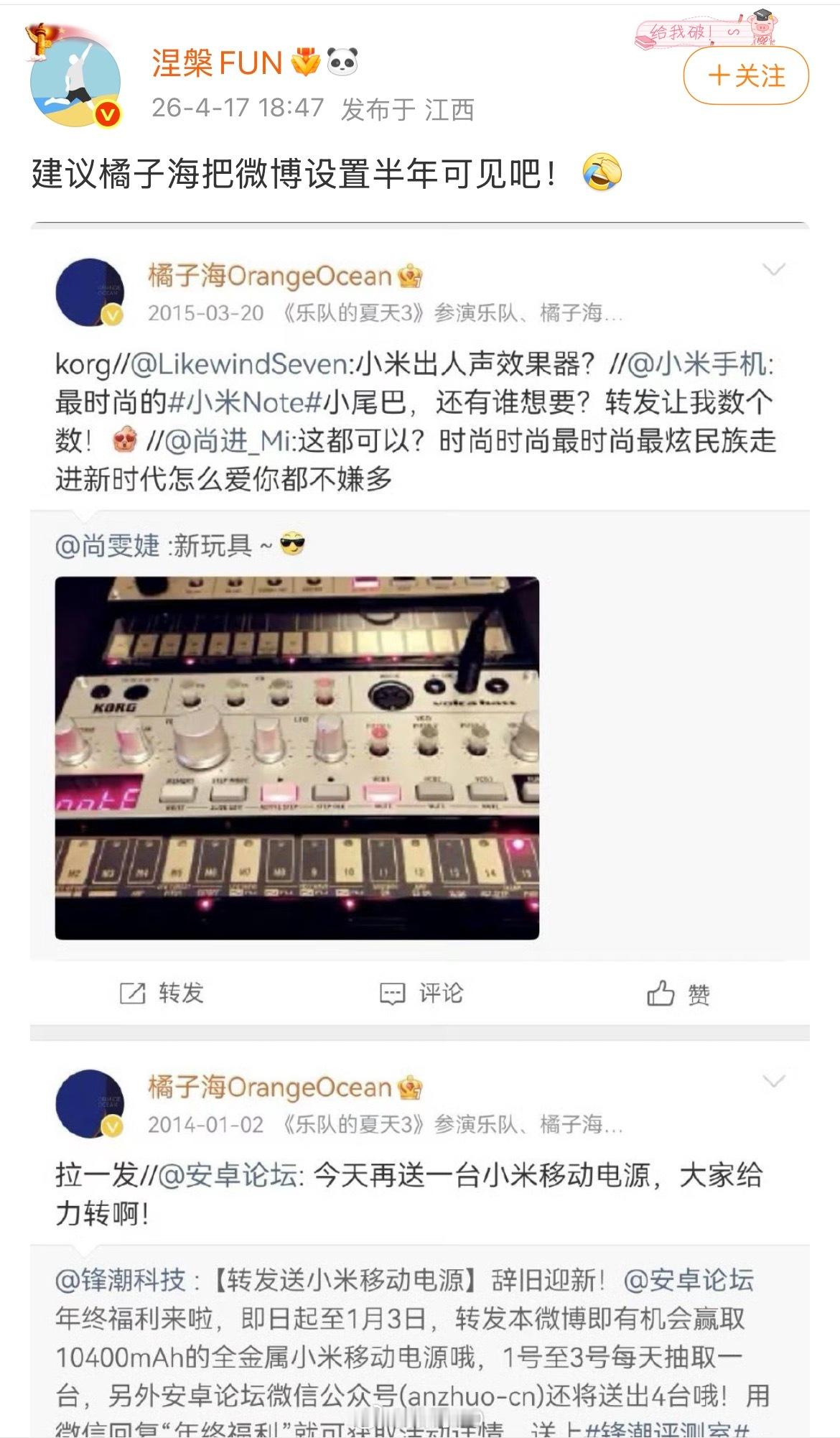This screenshot has height=1438, width=840.
Task: Open the 涅槃FUN username link
Action: (x=217, y=64)
